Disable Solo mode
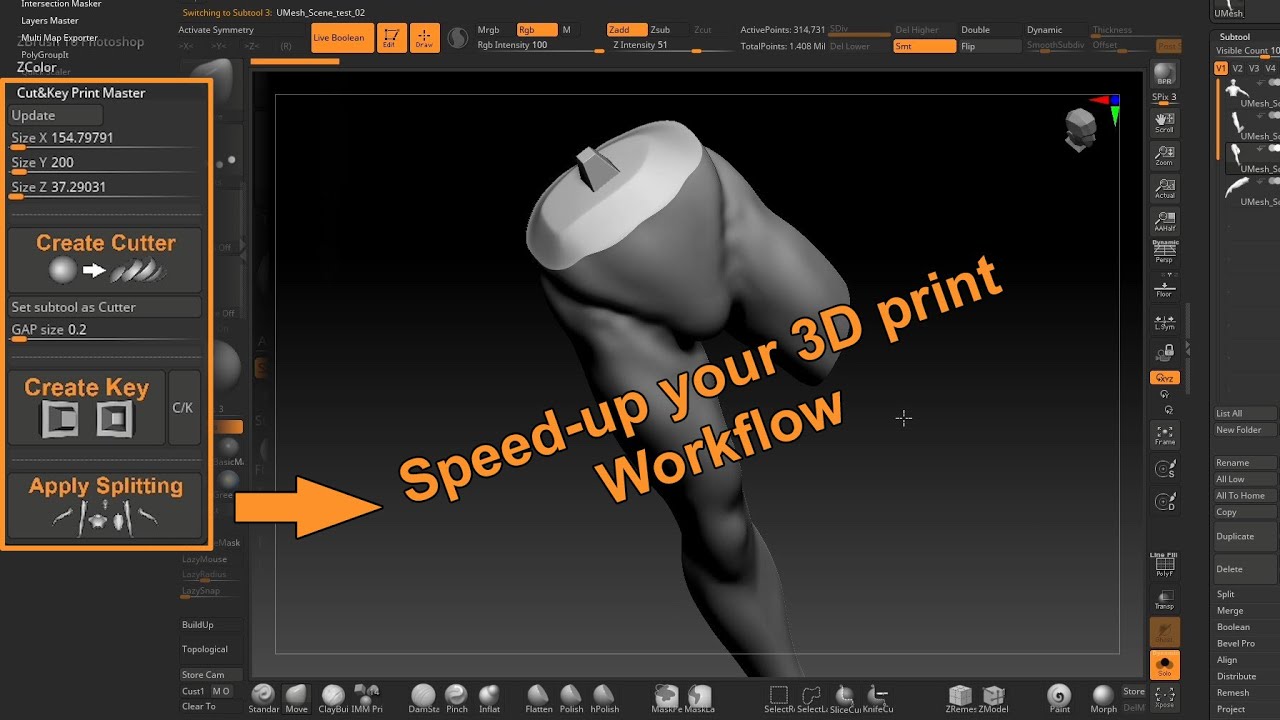Viewport: 1280px width, 720px height. [1165, 665]
